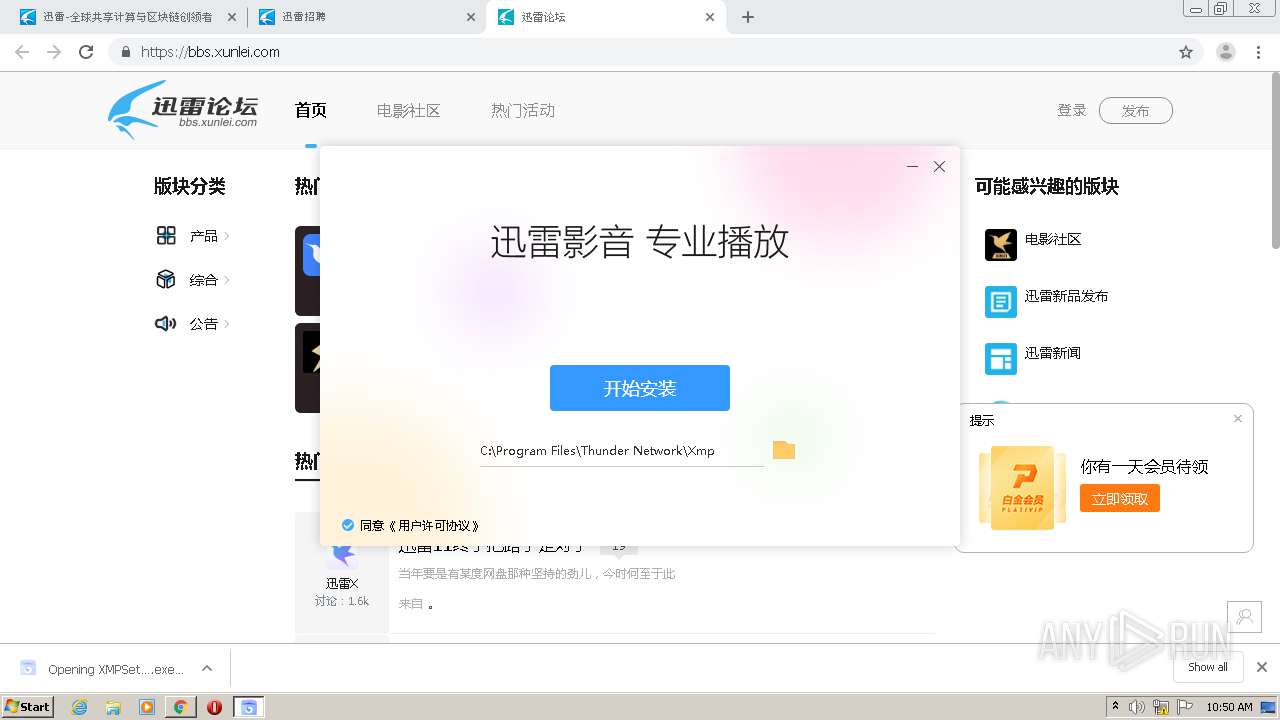This screenshot has height=720, width=1280.
Task: Open the 迅雷新闻 board
Action: pos(1053,353)
